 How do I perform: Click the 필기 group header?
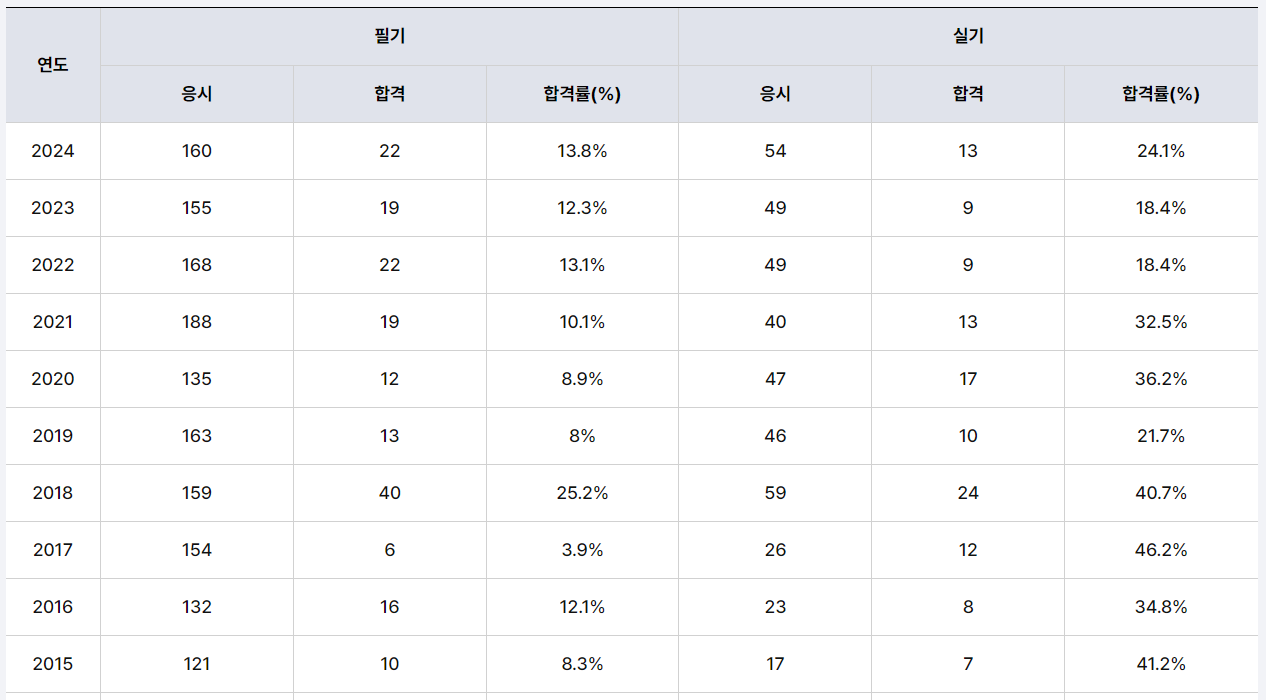click(x=389, y=37)
